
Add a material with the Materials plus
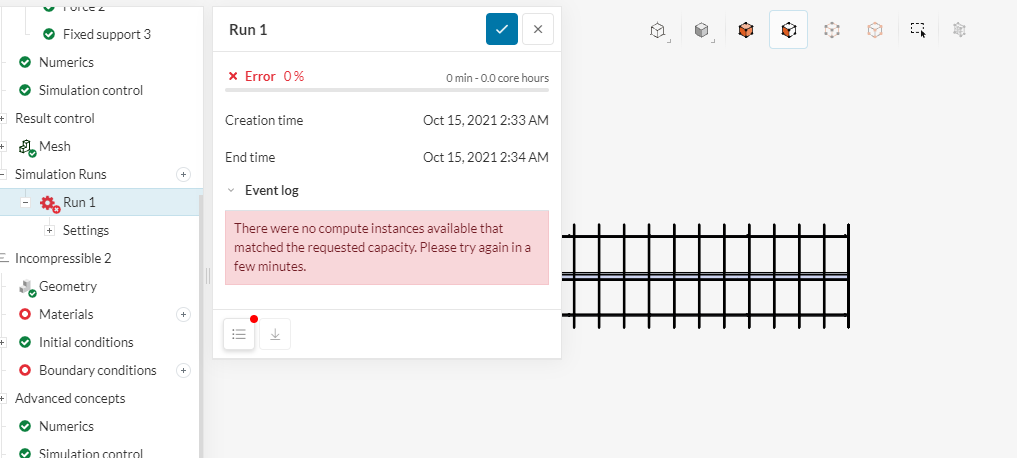point(183,314)
